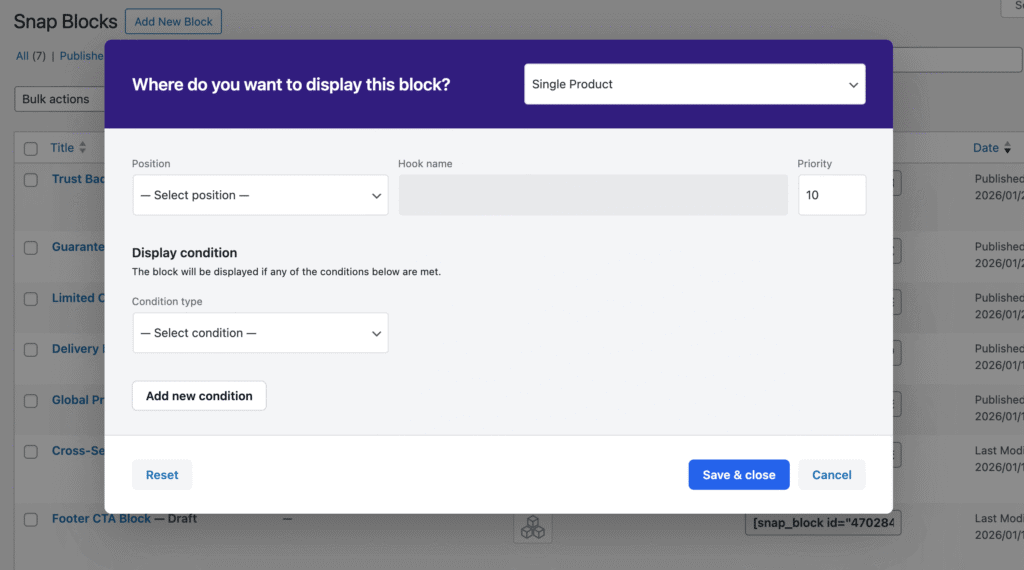
Task: Cancel the display settings dialog
Action: [831, 475]
